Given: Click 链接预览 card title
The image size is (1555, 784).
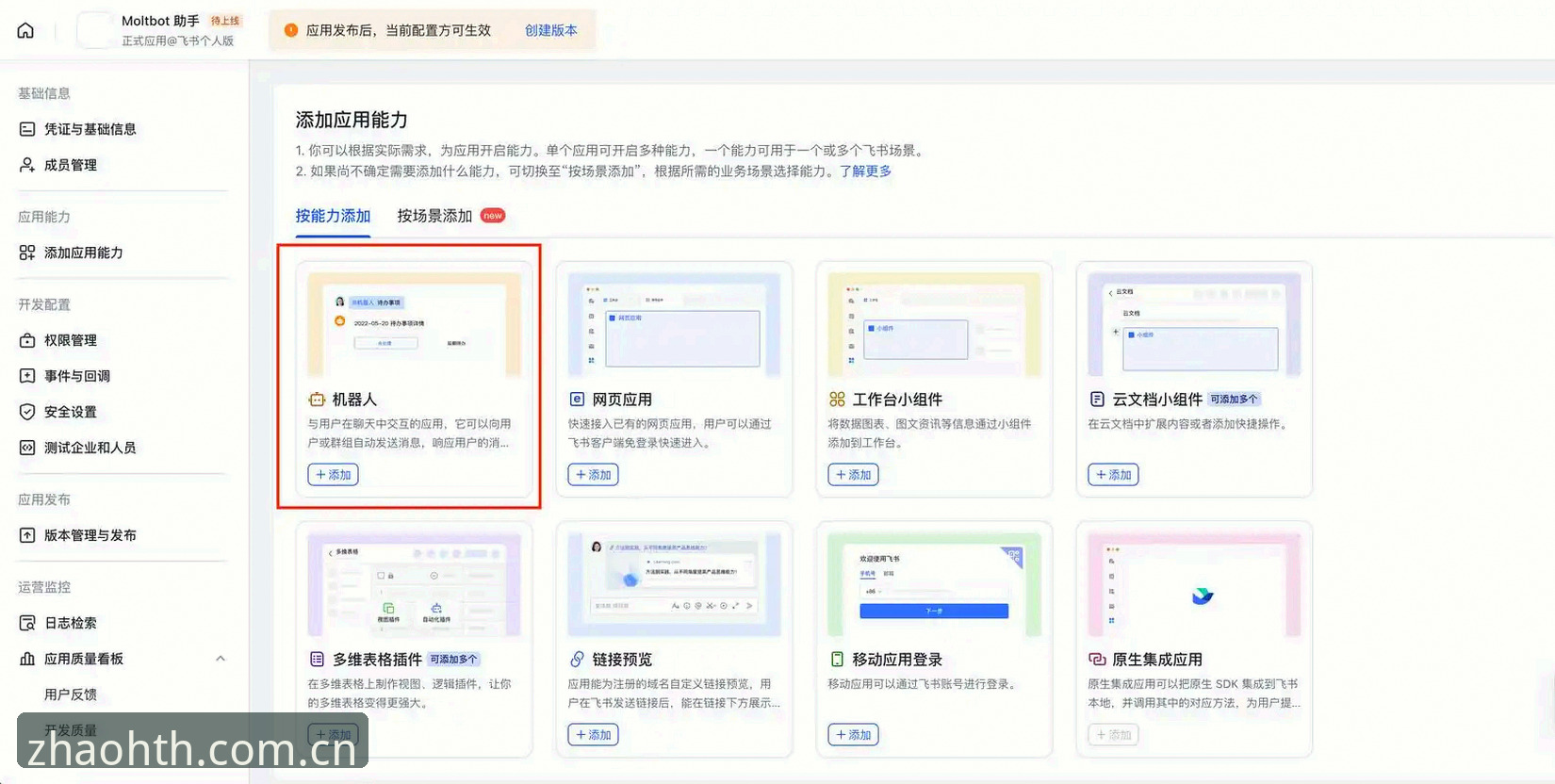Looking at the screenshot, I should click(622, 660).
